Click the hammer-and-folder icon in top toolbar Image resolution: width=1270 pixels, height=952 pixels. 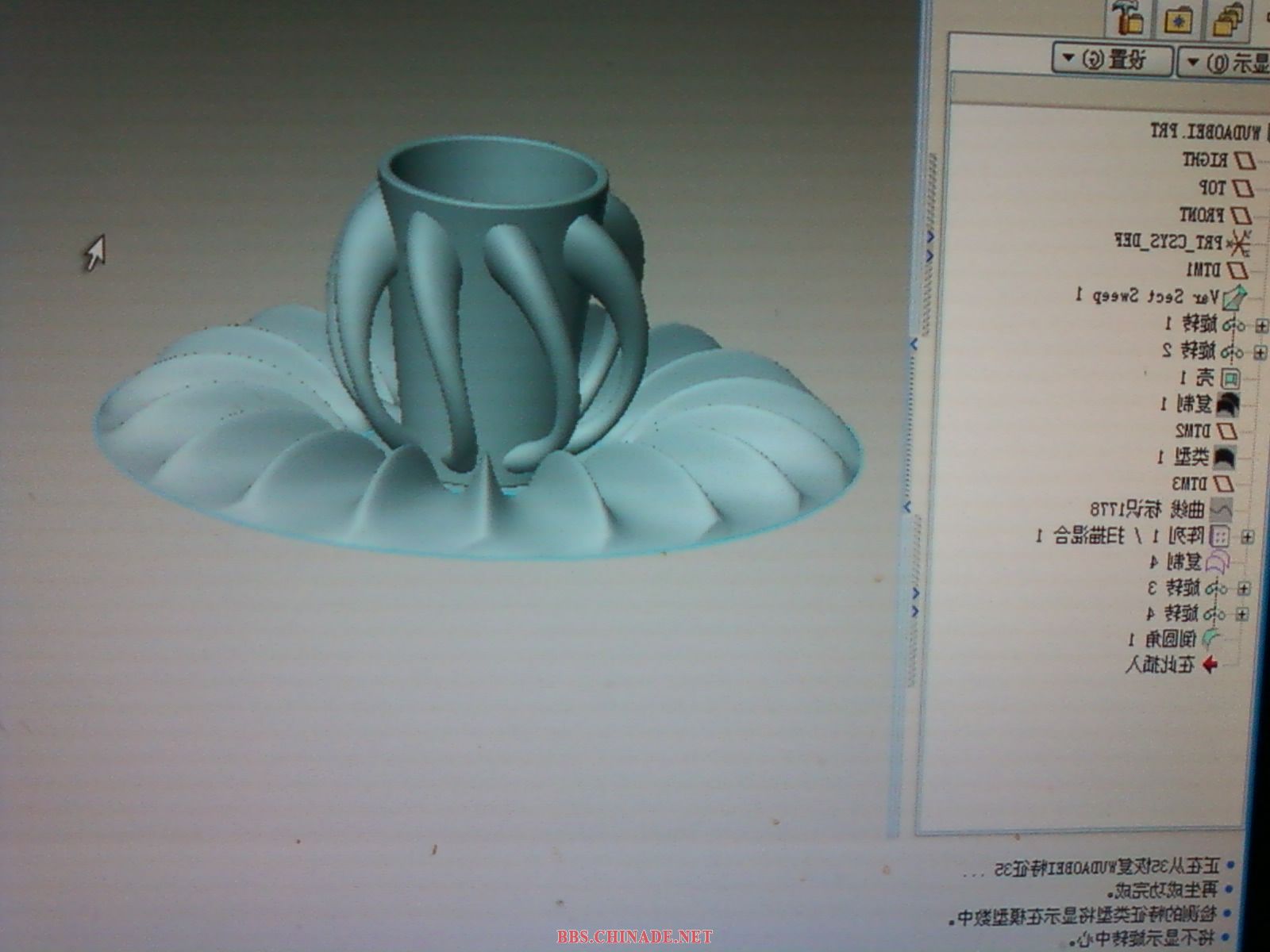tap(1127, 19)
